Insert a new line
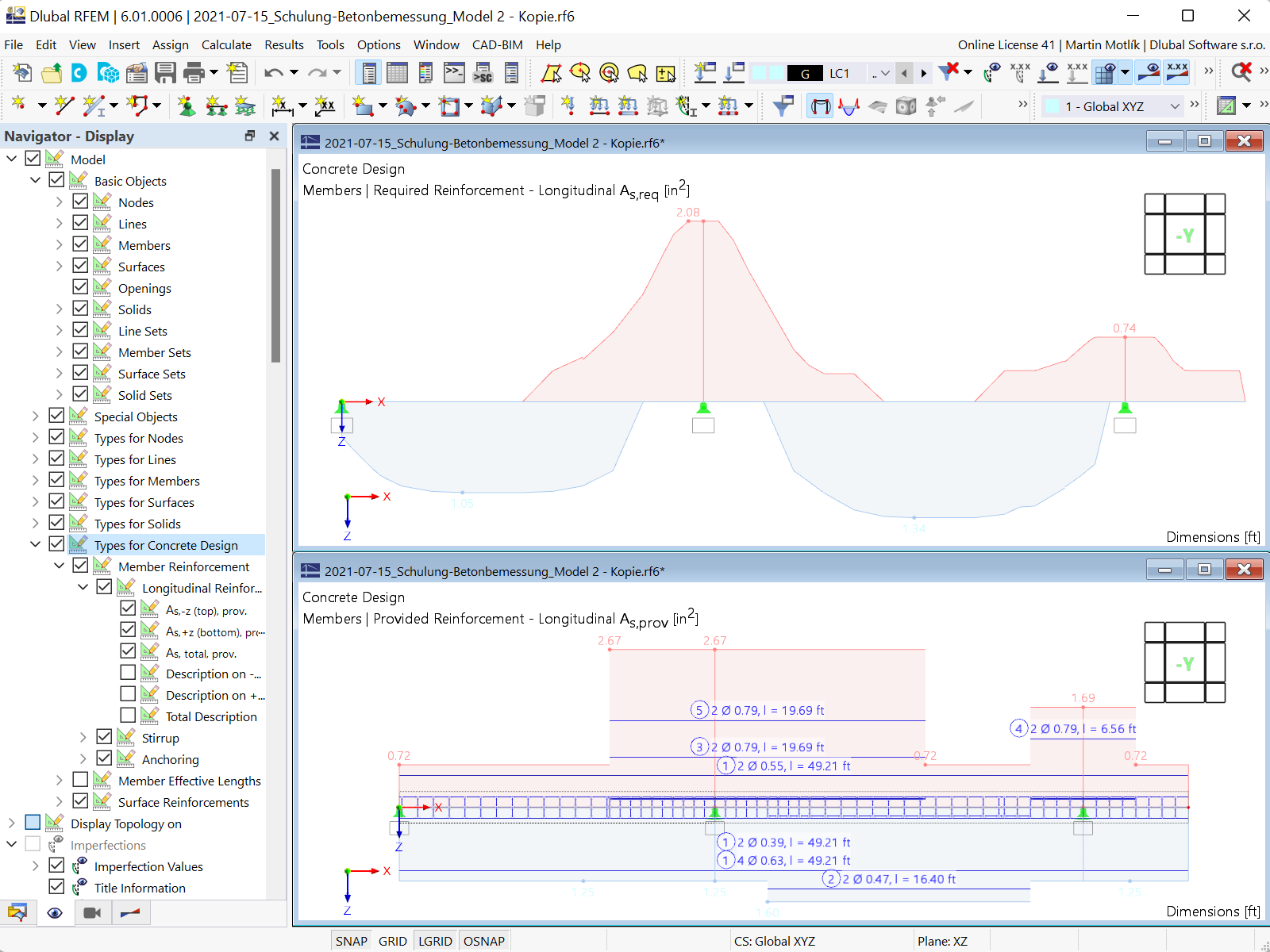Viewport: 1270px width, 952px height. point(63,106)
